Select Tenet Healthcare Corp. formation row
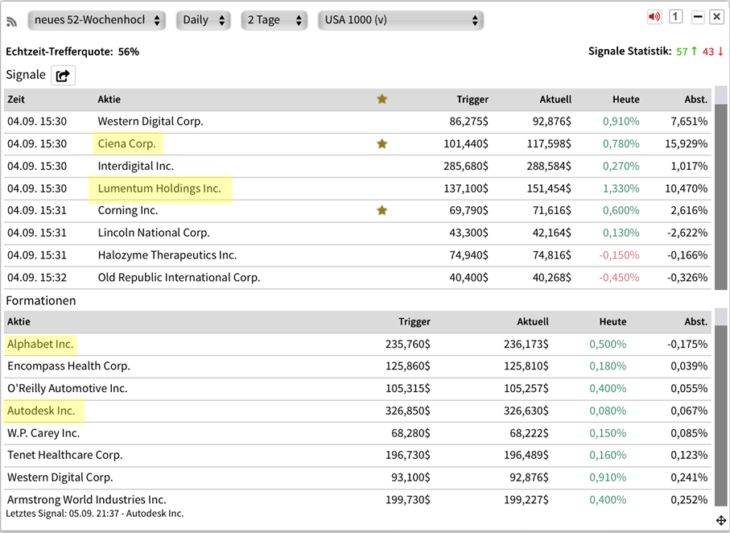 click(358, 455)
